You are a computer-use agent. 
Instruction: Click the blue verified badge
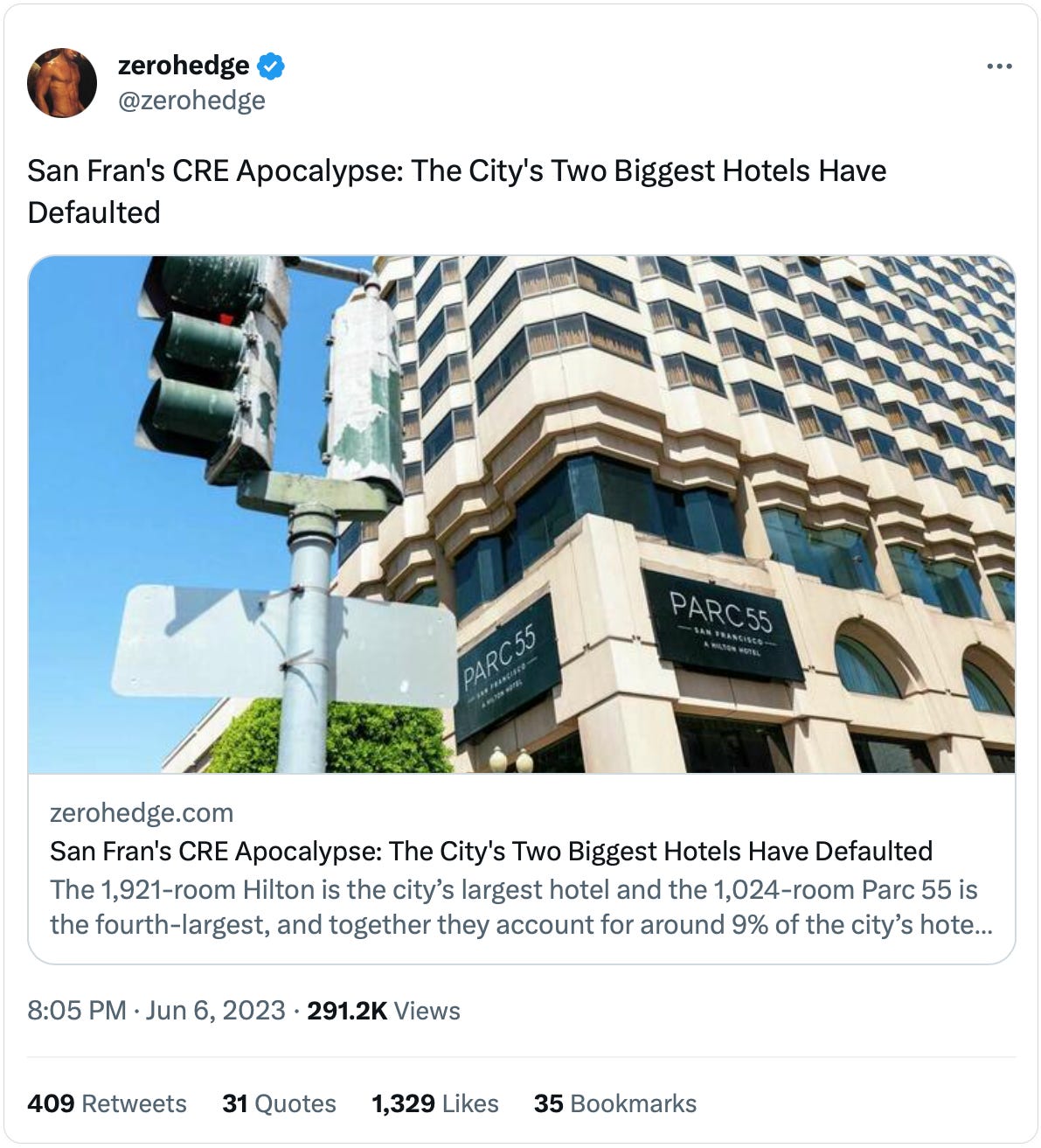point(270,66)
